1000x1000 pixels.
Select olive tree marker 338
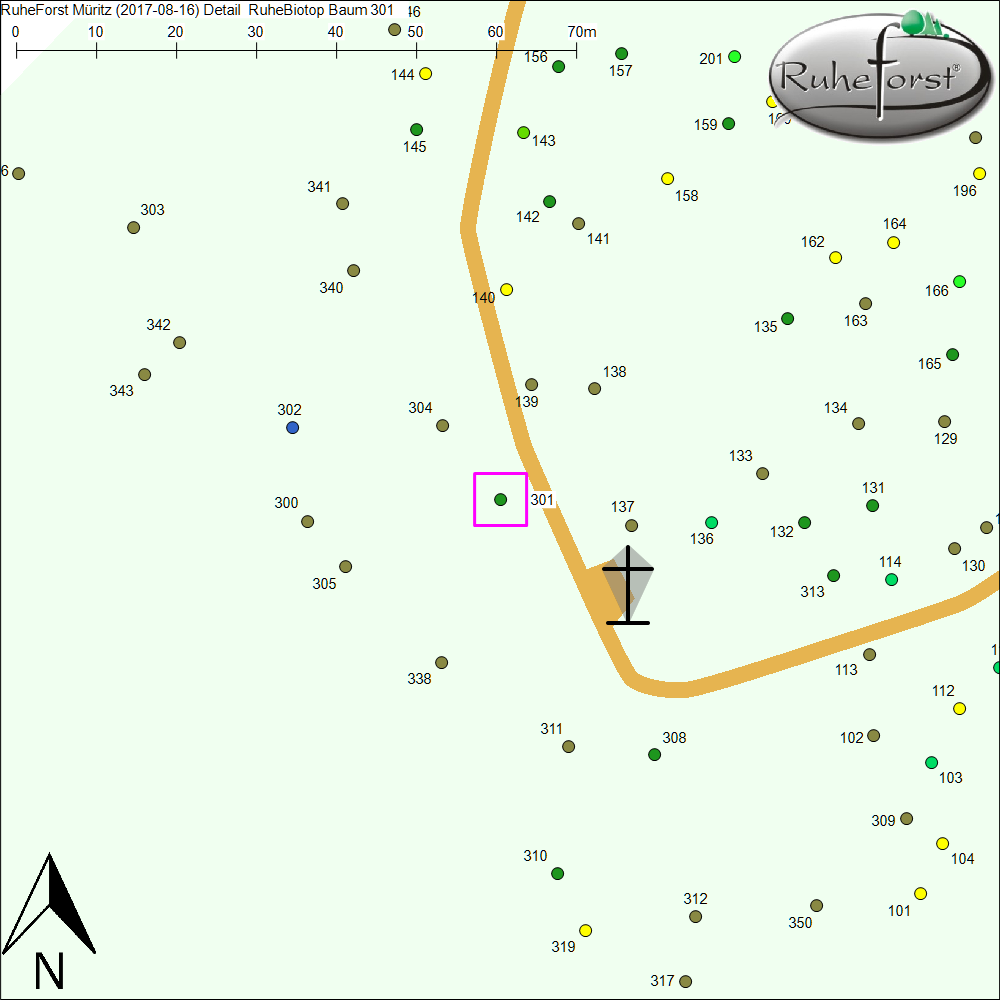pos(441,663)
